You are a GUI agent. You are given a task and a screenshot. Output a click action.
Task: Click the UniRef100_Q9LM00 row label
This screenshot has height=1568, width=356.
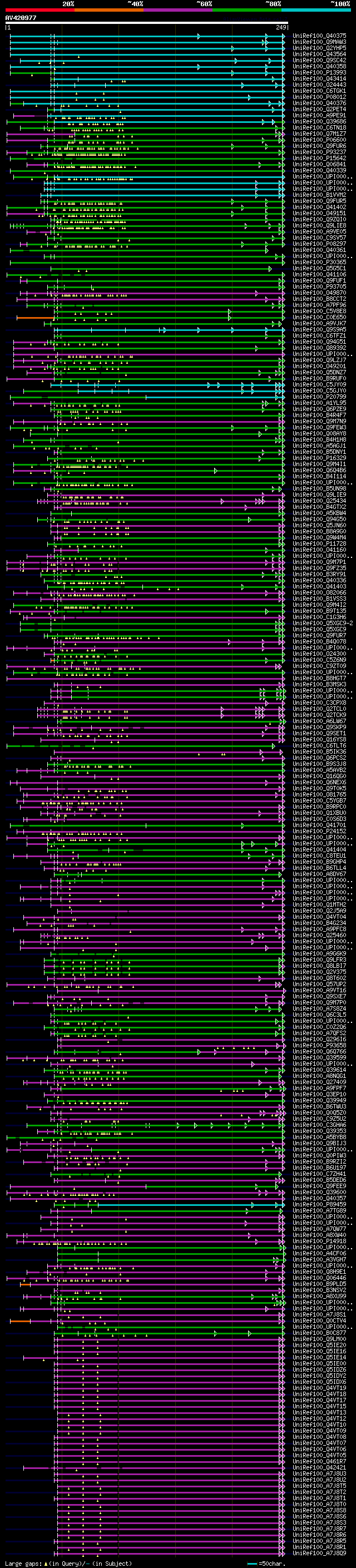click(319, 1338)
